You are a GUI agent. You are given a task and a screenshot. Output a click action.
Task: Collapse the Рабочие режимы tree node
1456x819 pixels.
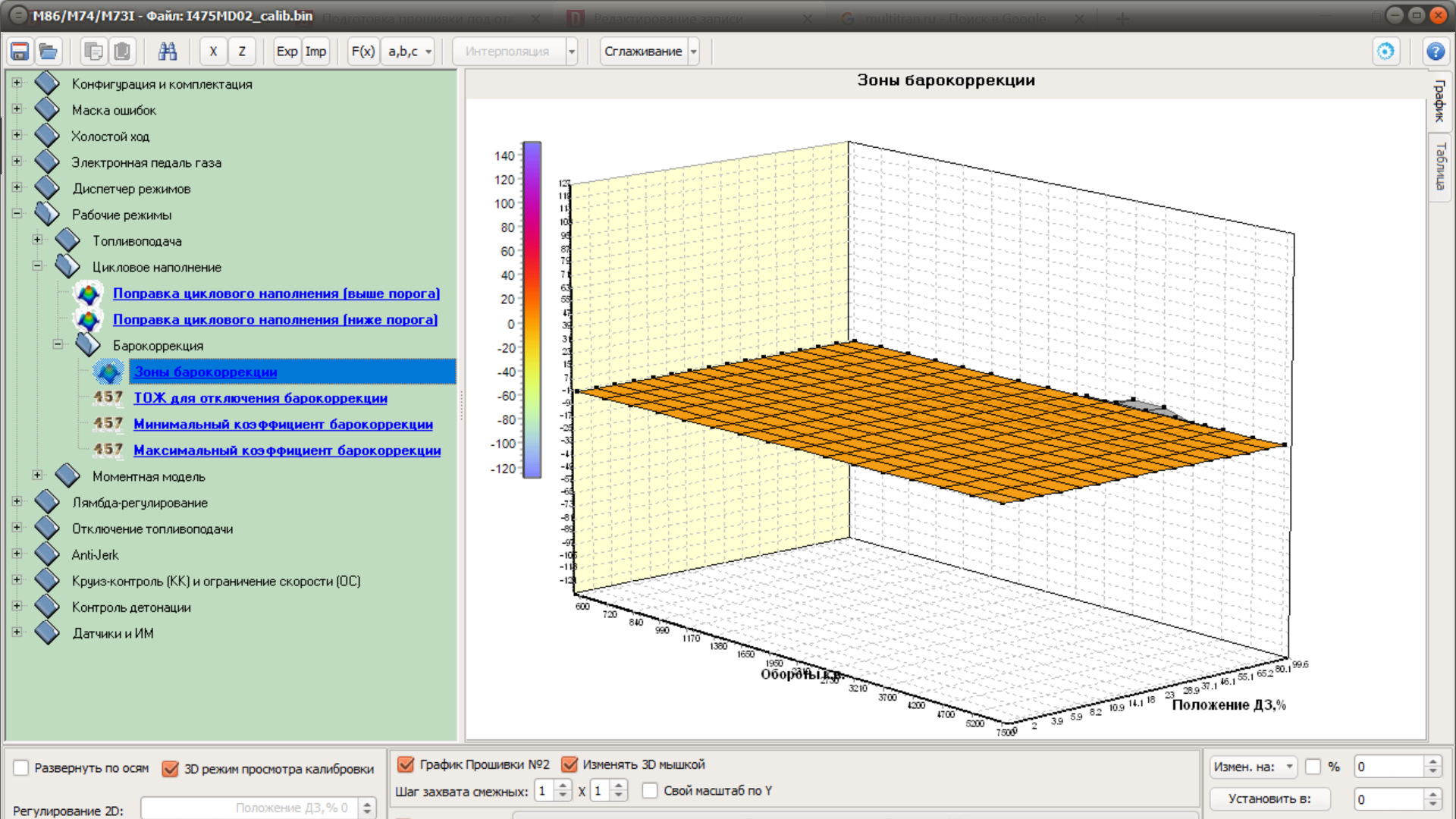(17, 214)
